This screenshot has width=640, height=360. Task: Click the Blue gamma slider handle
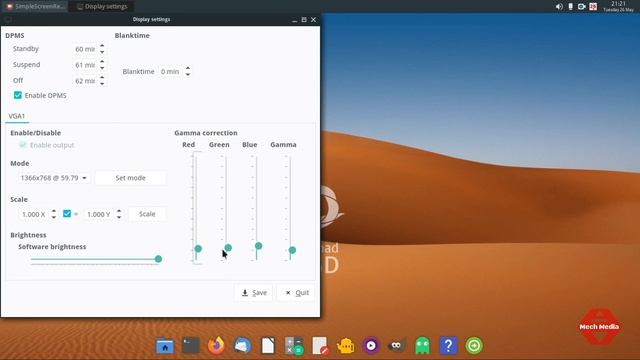pyautogui.click(x=258, y=246)
